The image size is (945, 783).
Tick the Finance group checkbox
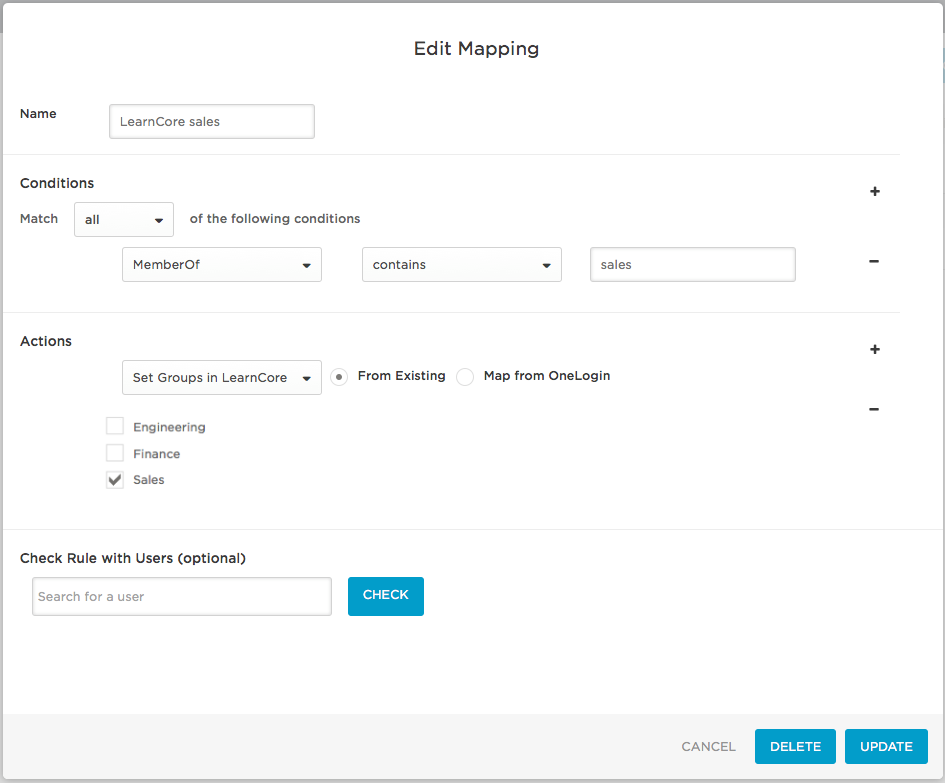pyautogui.click(x=115, y=454)
